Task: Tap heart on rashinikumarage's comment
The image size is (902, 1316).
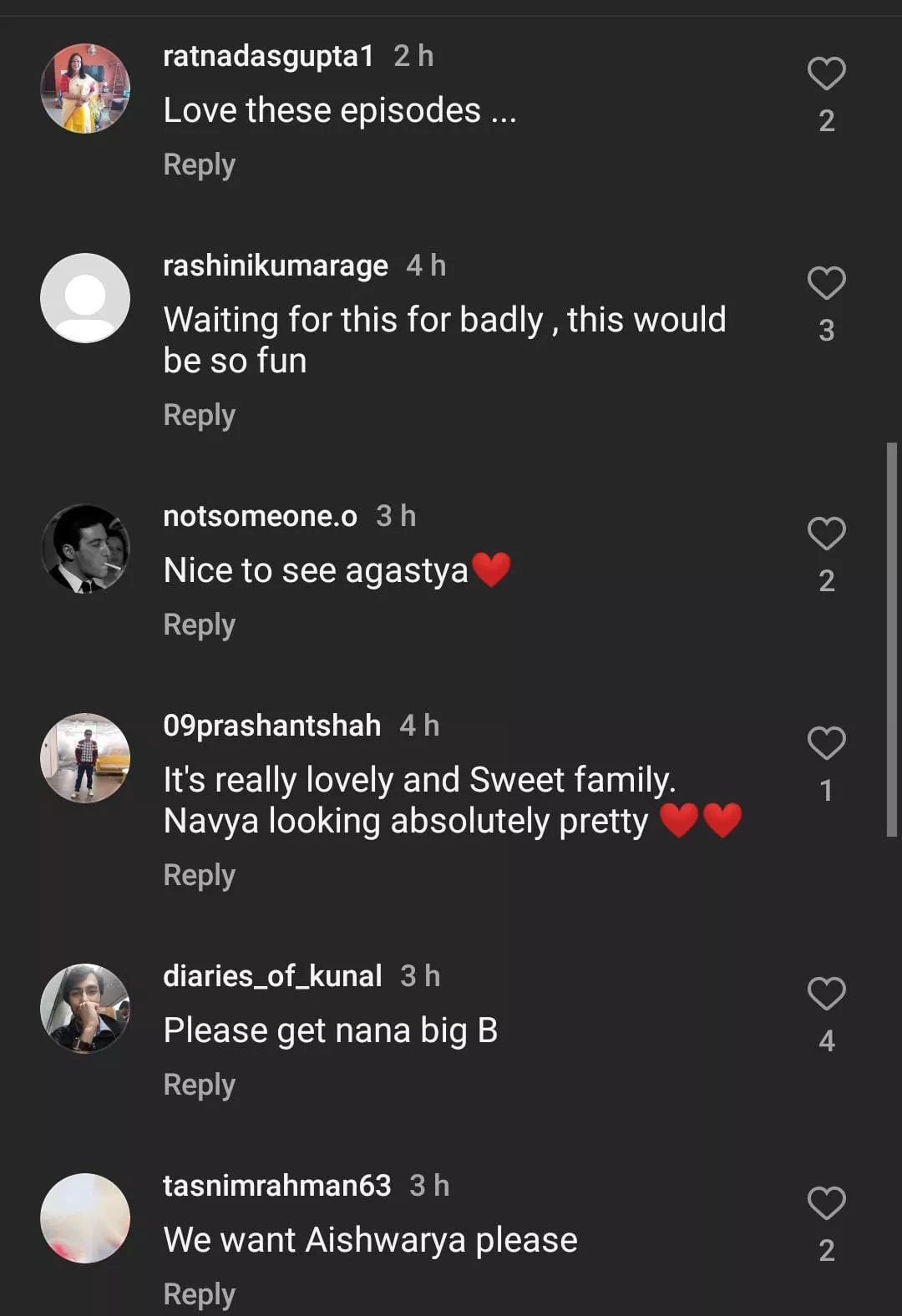Action: click(826, 283)
